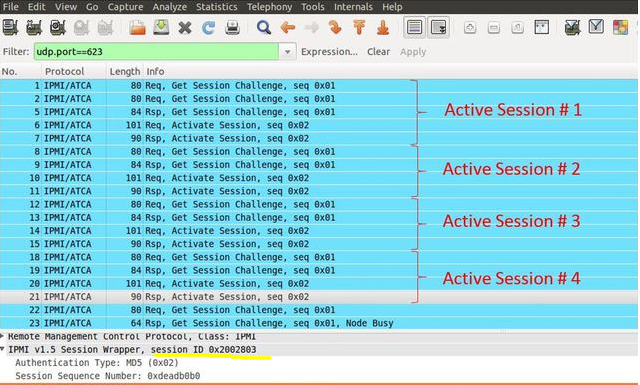Select packet 7 Activate Session response
Image resolution: width=640 pixels, height=385 pixels.
[x=319, y=138]
